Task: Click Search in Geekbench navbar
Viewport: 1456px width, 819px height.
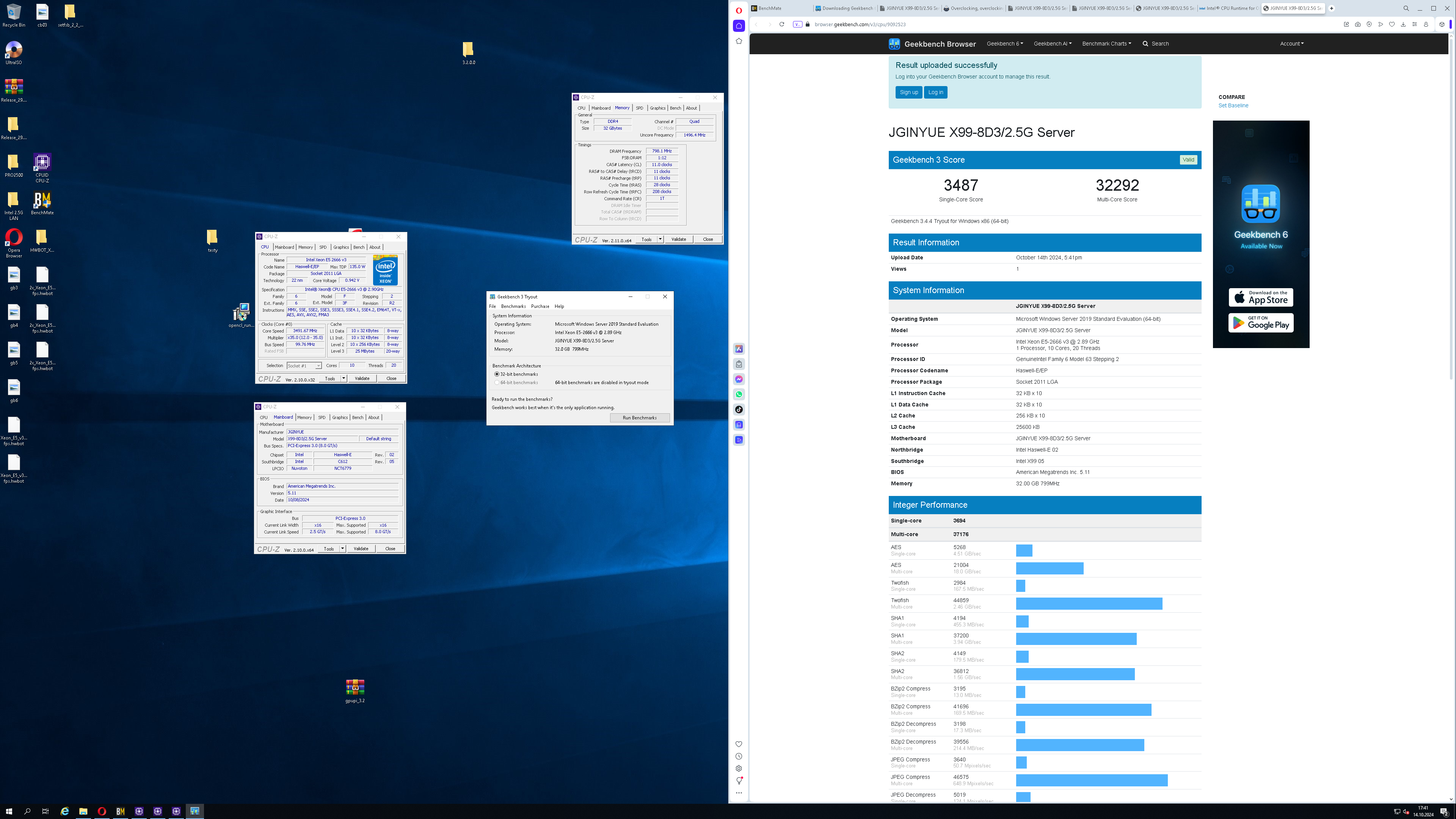Action: coord(1155,44)
